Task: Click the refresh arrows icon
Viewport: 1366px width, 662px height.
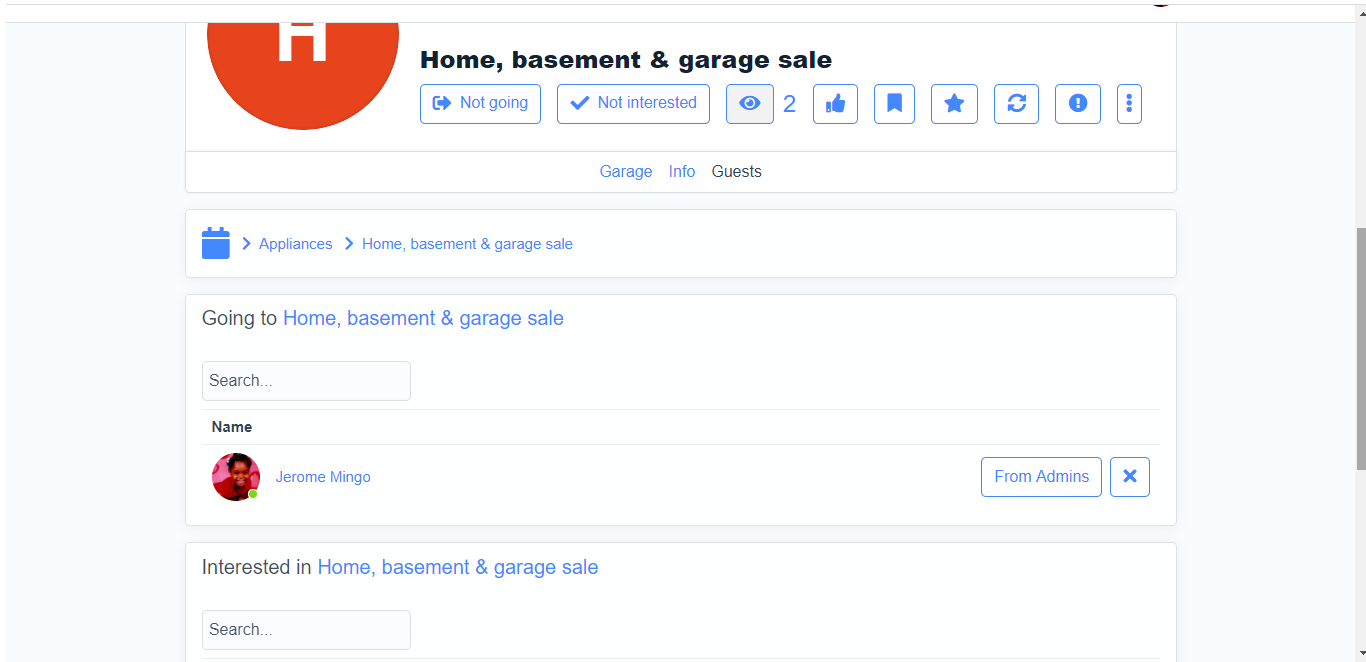Action: click(1016, 104)
